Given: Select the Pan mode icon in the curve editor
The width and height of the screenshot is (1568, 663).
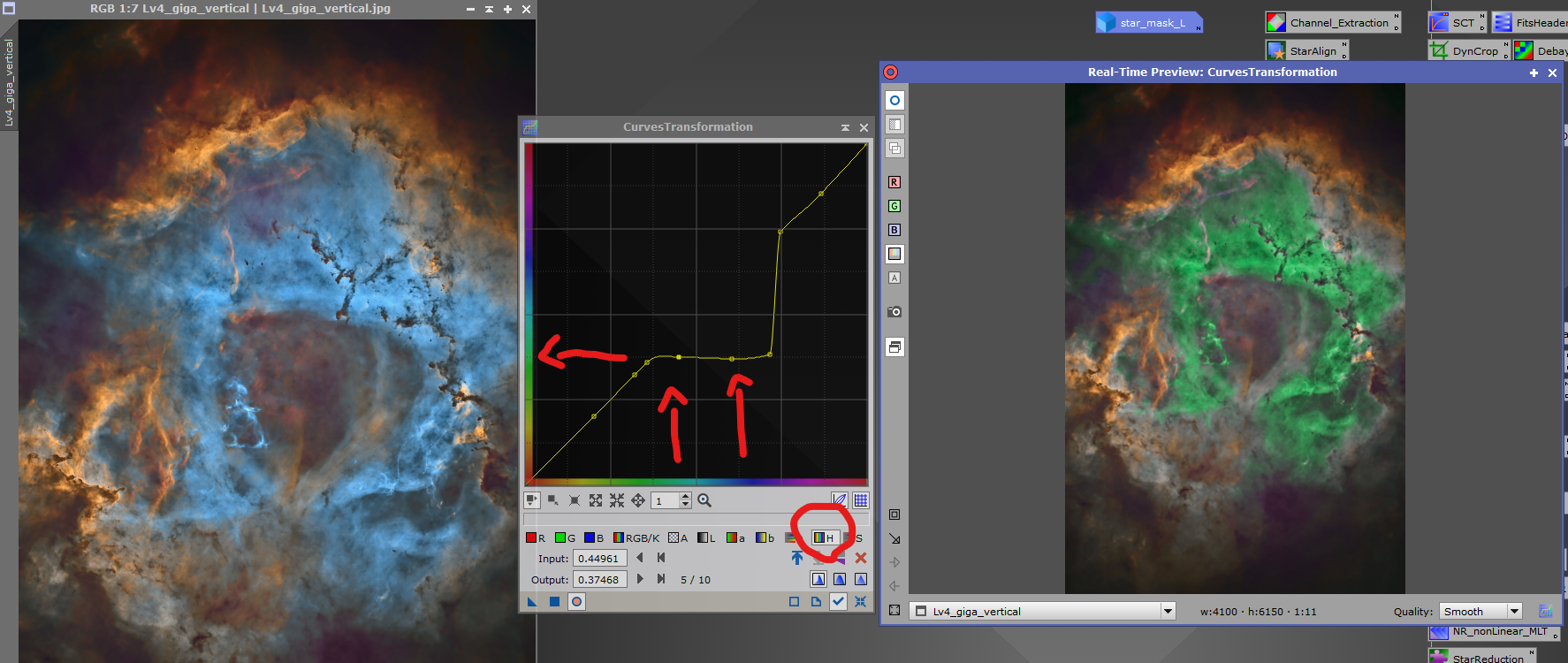Looking at the screenshot, I should click(x=638, y=500).
